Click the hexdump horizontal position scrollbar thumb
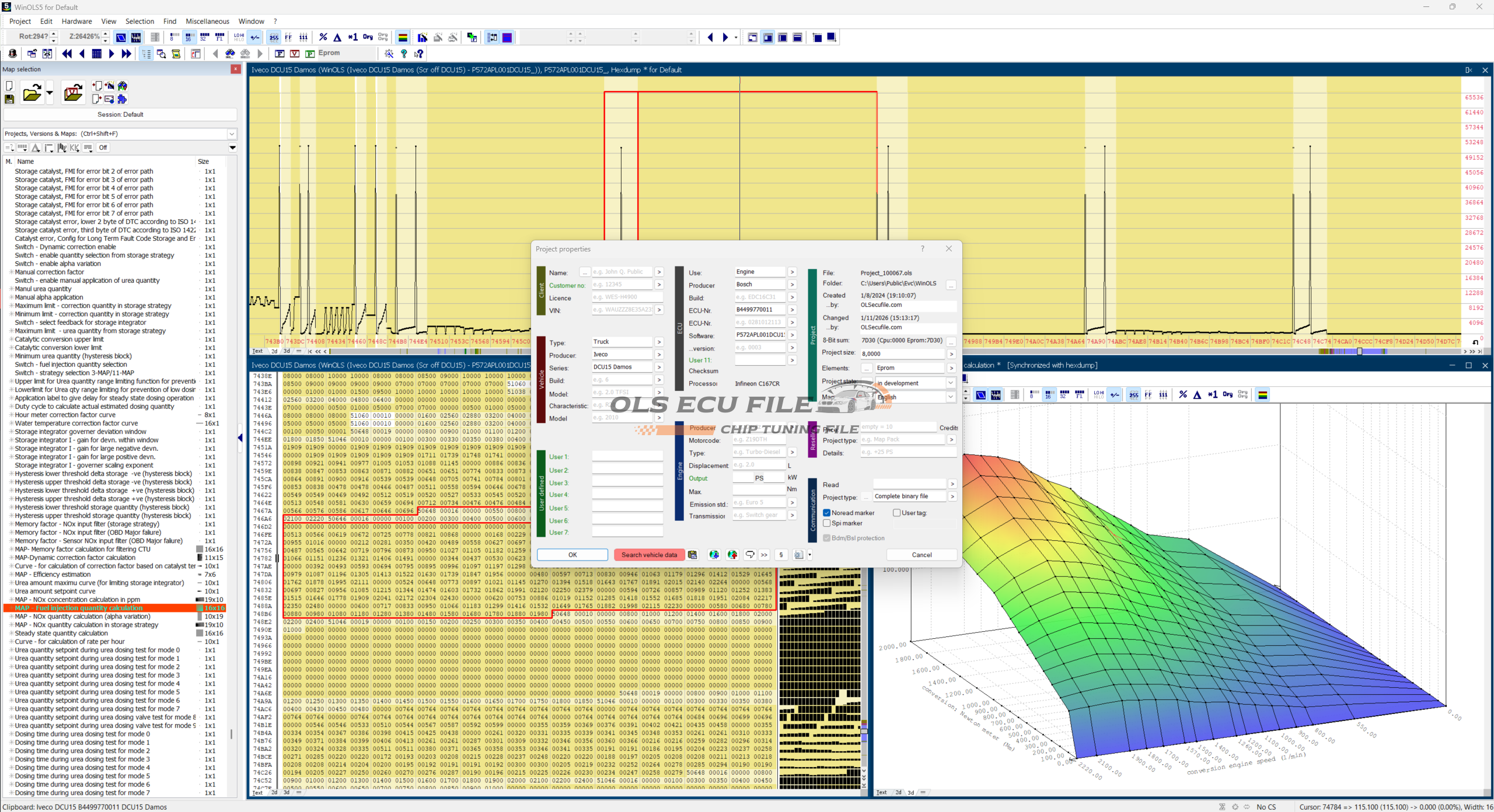 (x=1359, y=351)
